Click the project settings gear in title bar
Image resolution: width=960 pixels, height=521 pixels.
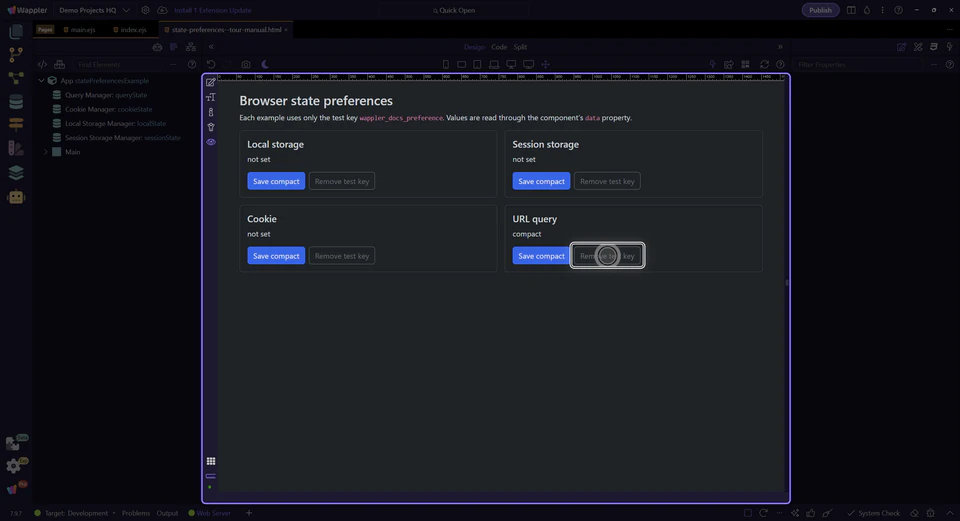click(145, 10)
